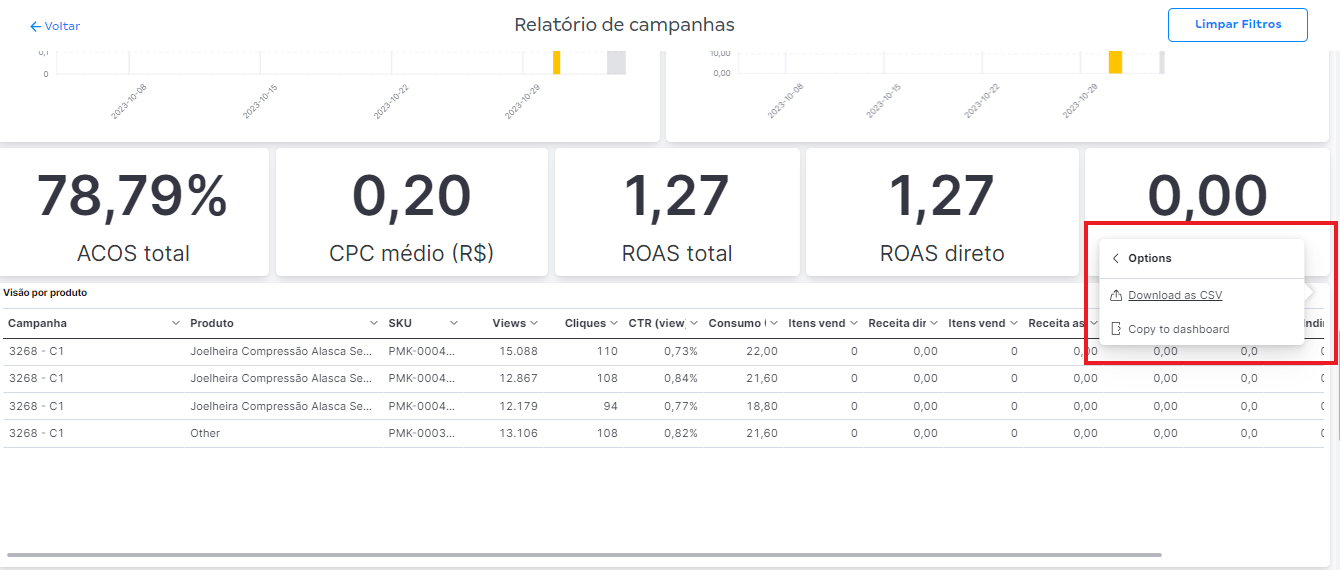
Task: Open the Cliques column dropdown chevron
Action: click(x=614, y=323)
